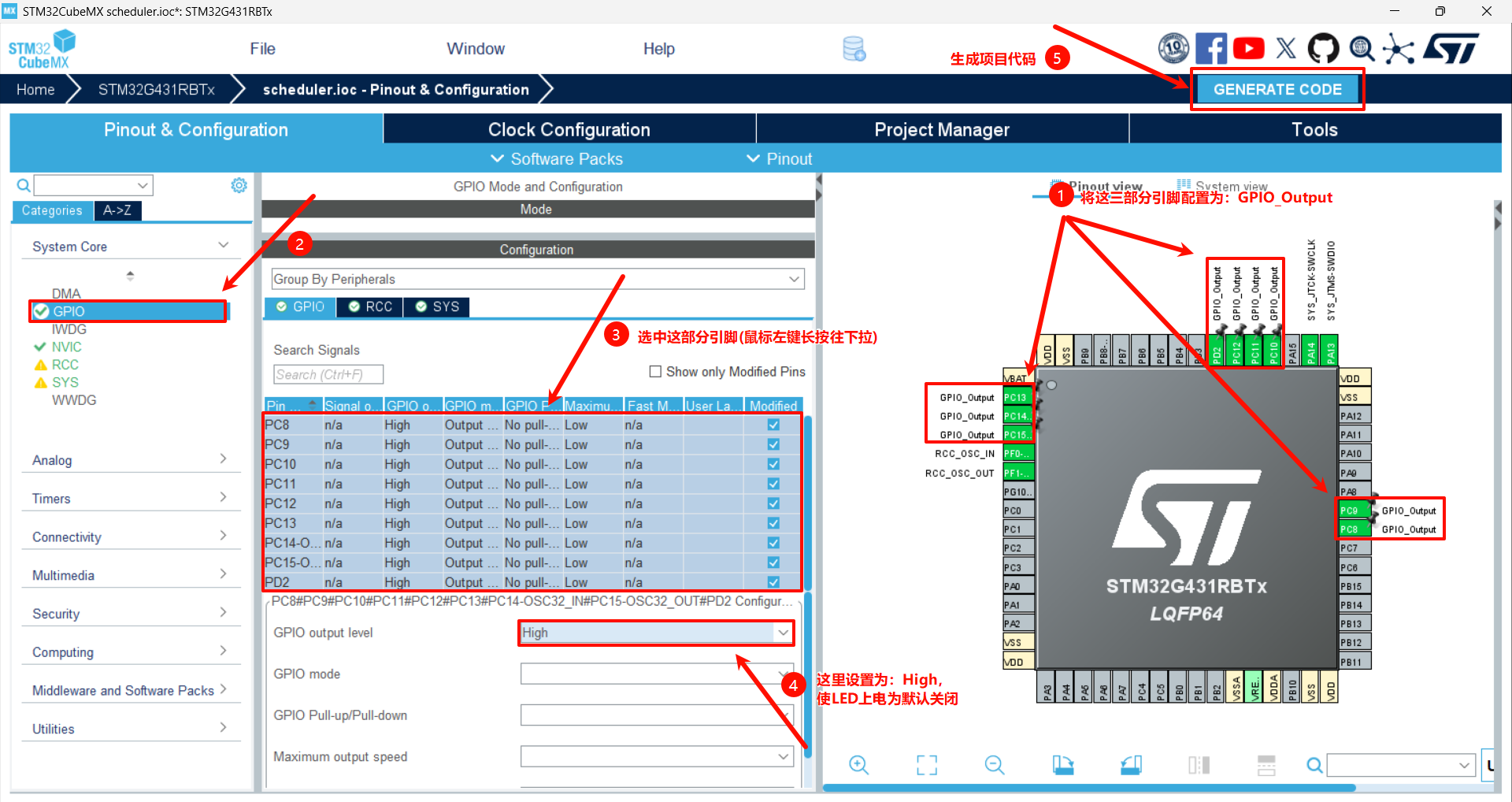Image resolution: width=1512 pixels, height=802 pixels.
Task: Zoom in on the pinout view
Action: tap(858, 765)
